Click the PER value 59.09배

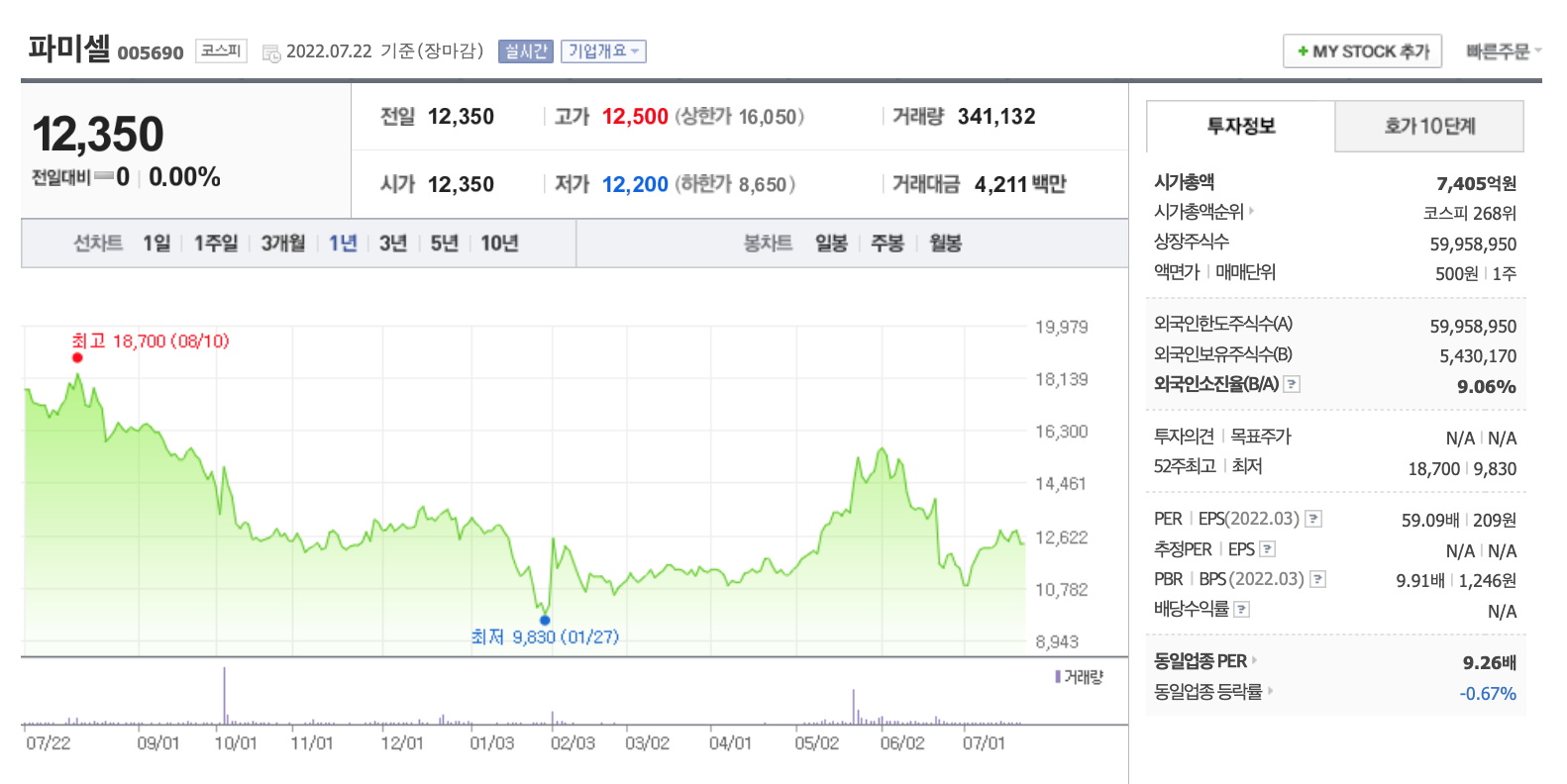(1430, 521)
